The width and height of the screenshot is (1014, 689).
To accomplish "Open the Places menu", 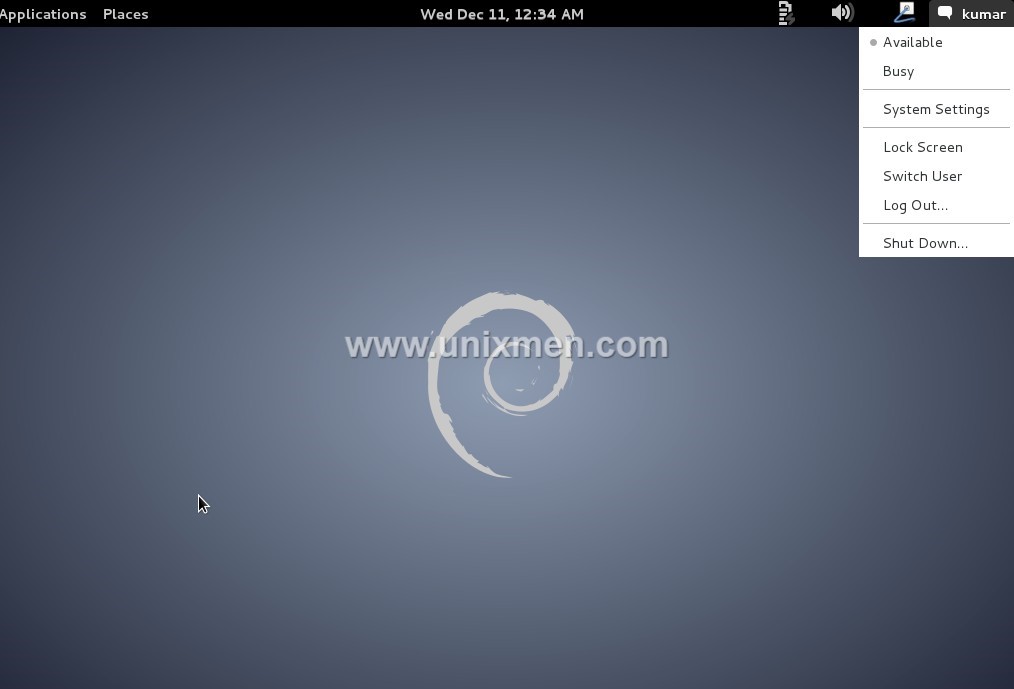I will (x=125, y=14).
